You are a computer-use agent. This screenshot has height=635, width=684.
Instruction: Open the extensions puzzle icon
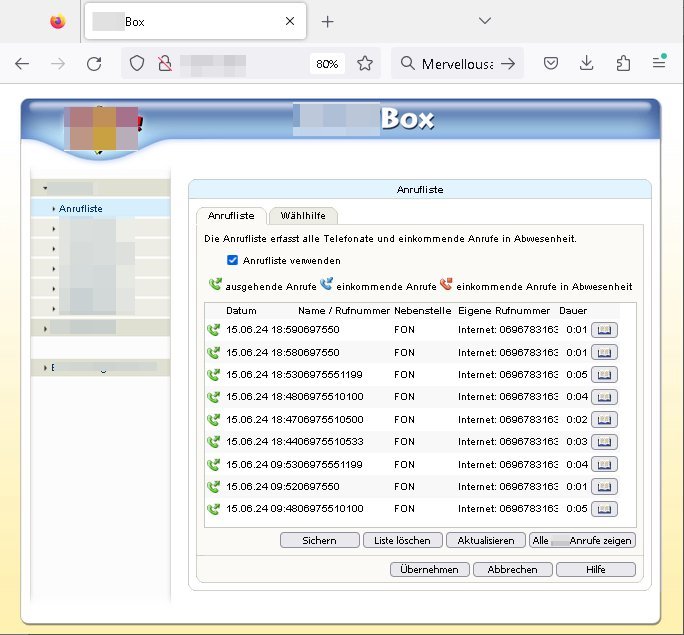pos(623,64)
